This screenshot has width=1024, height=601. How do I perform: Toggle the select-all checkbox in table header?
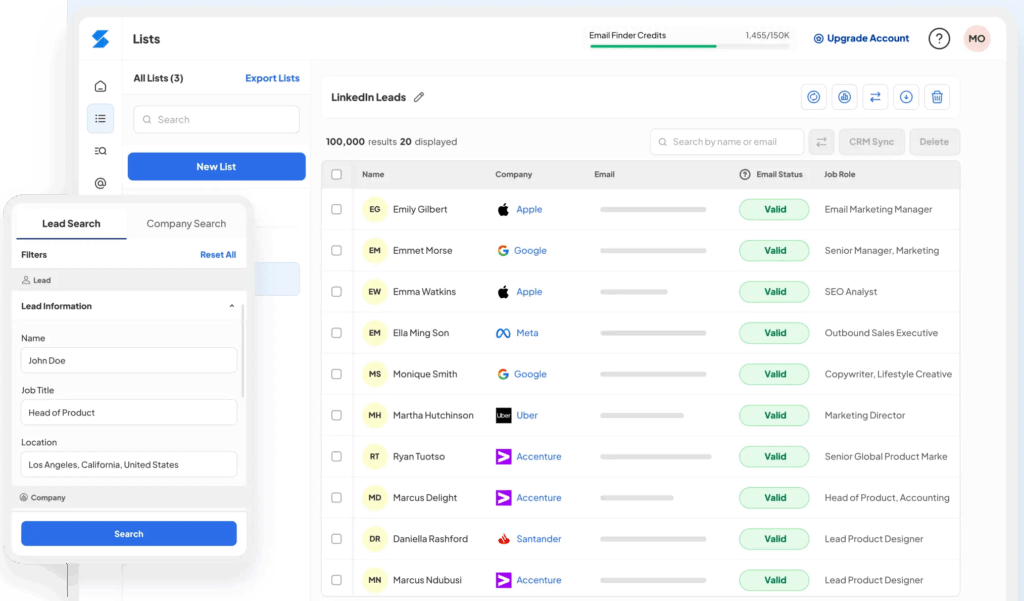[337, 174]
